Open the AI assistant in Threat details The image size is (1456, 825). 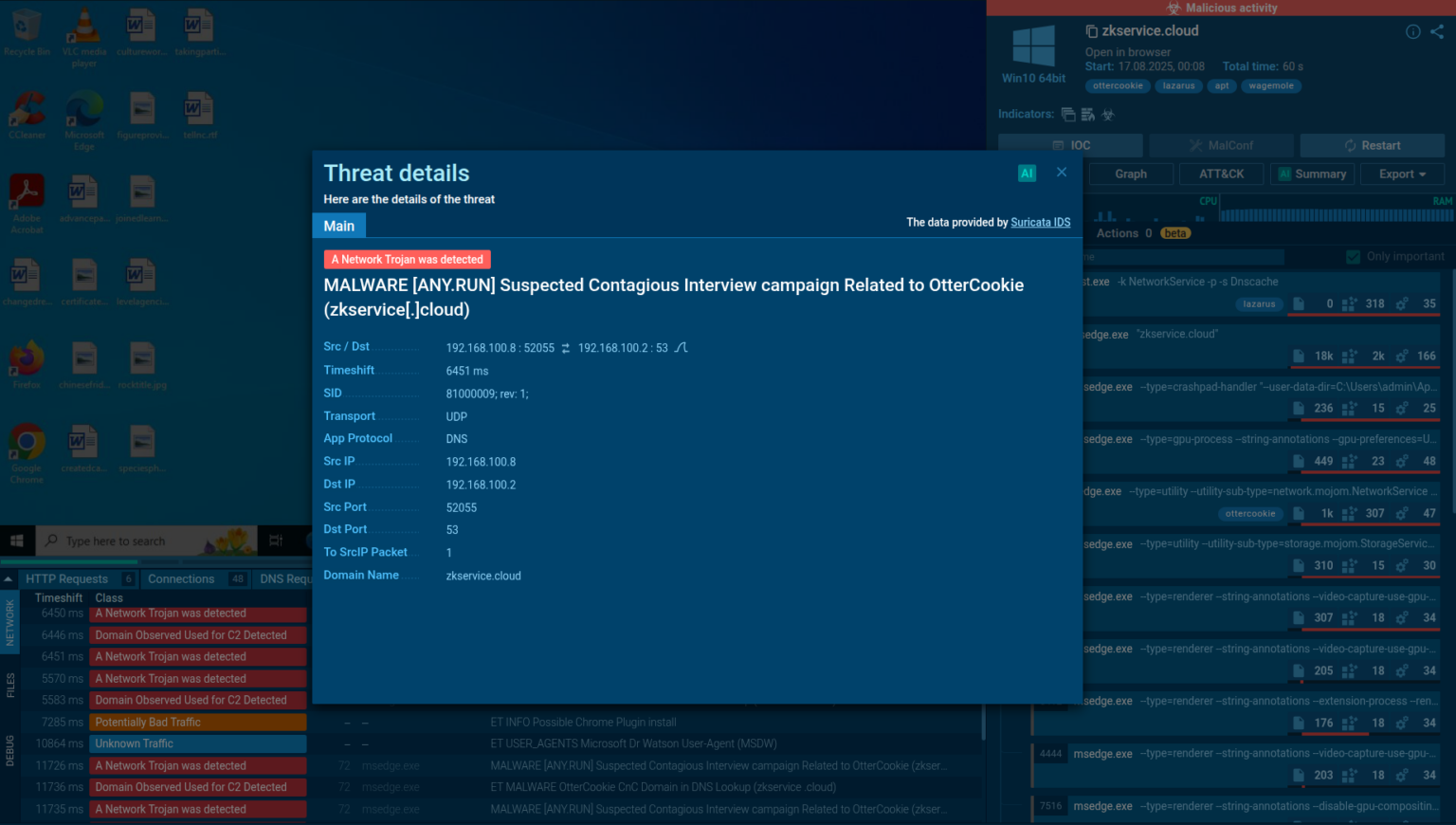click(x=1027, y=173)
